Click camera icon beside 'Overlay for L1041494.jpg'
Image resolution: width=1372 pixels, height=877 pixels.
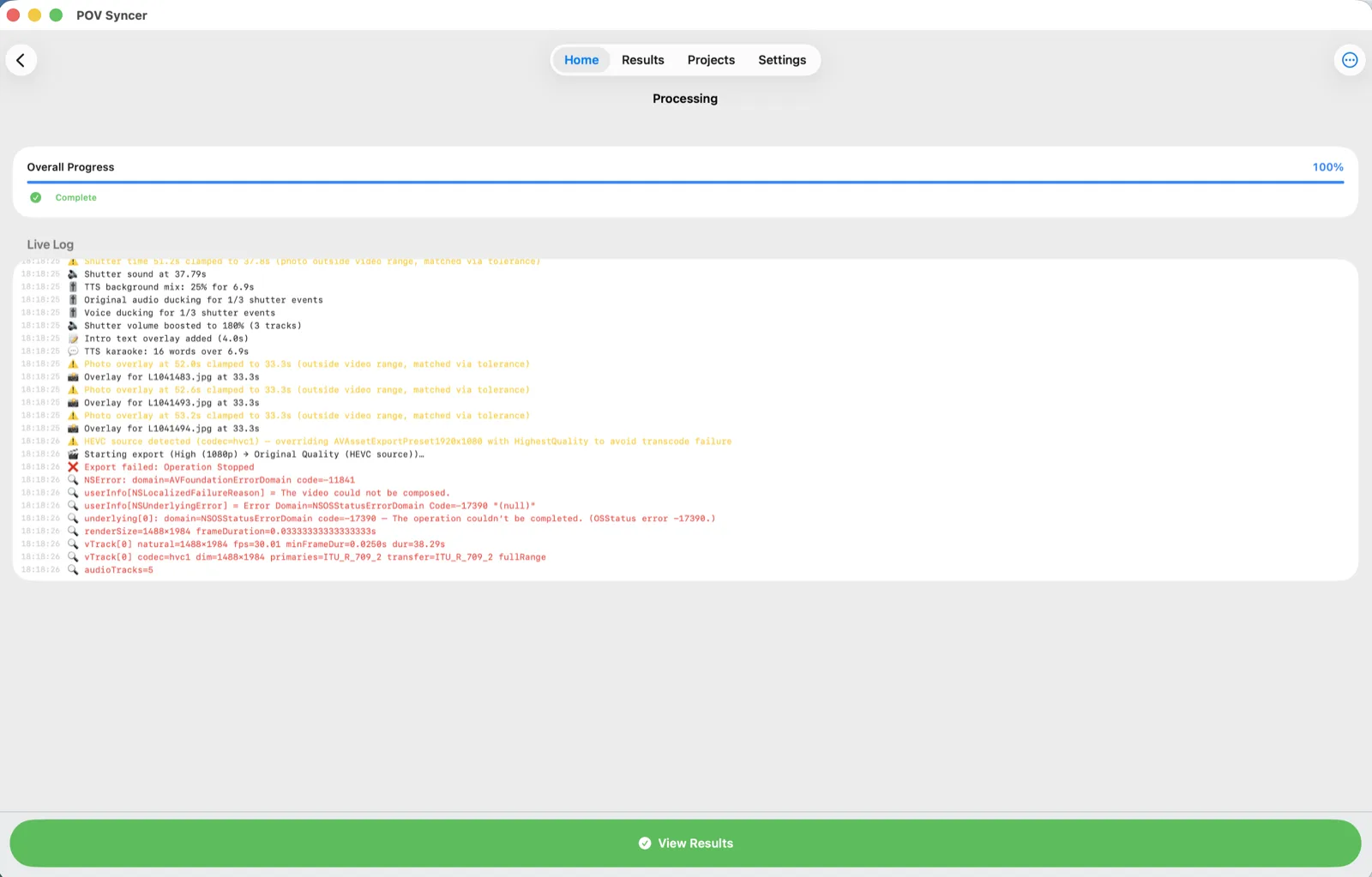click(73, 429)
